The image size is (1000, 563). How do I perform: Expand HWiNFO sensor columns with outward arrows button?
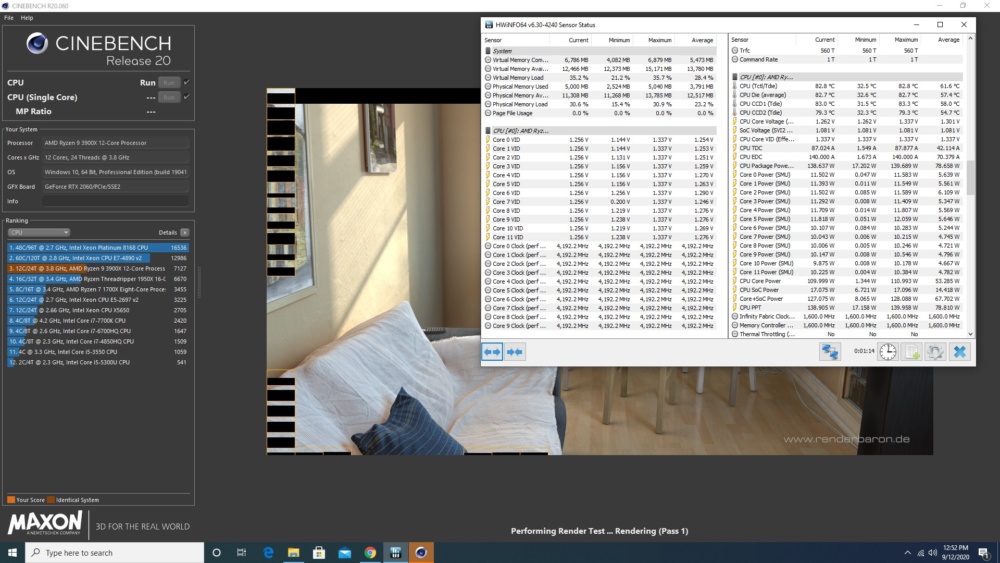pos(492,351)
